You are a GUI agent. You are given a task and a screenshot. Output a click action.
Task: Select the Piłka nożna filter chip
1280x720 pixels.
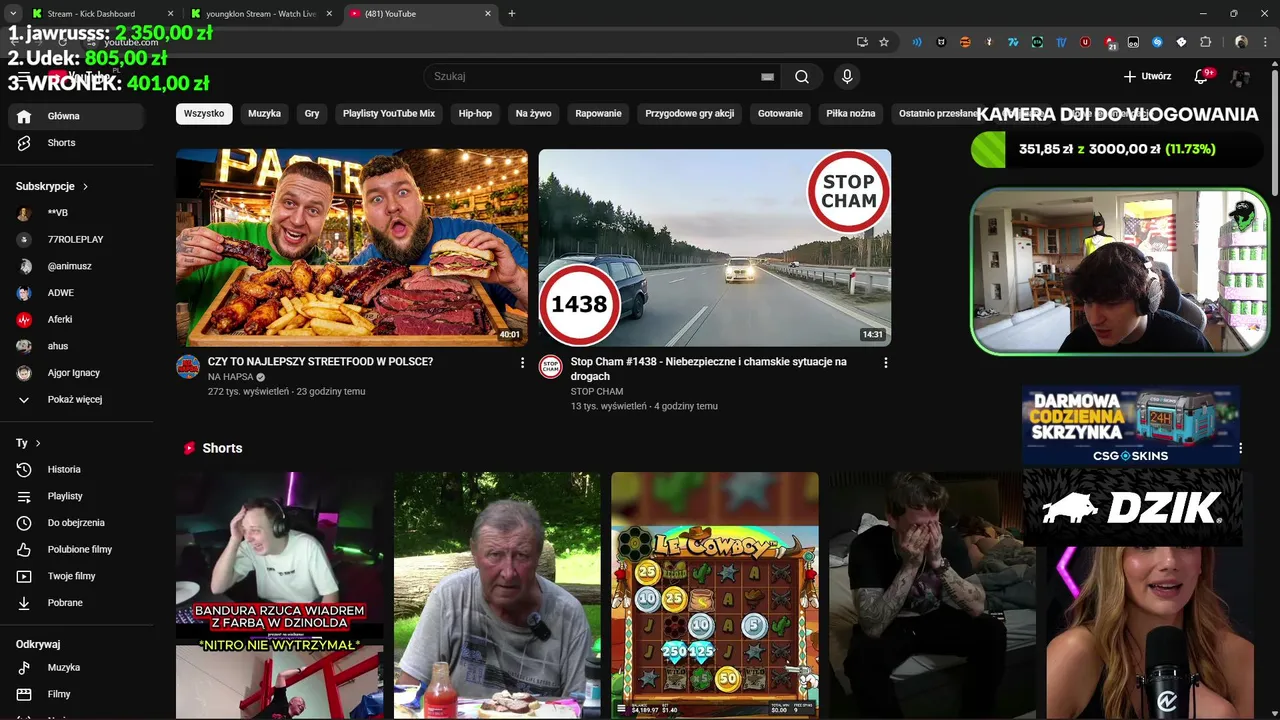tap(851, 114)
